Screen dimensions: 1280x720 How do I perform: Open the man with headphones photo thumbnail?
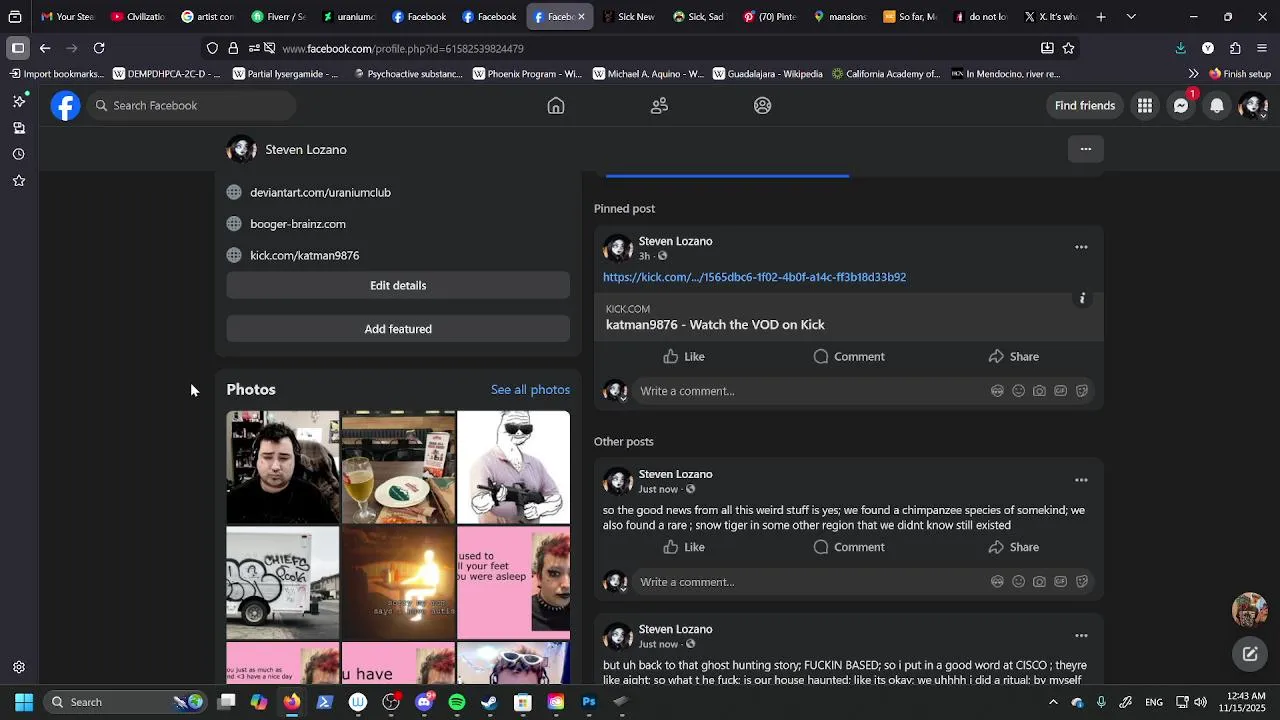pyautogui.click(x=283, y=467)
